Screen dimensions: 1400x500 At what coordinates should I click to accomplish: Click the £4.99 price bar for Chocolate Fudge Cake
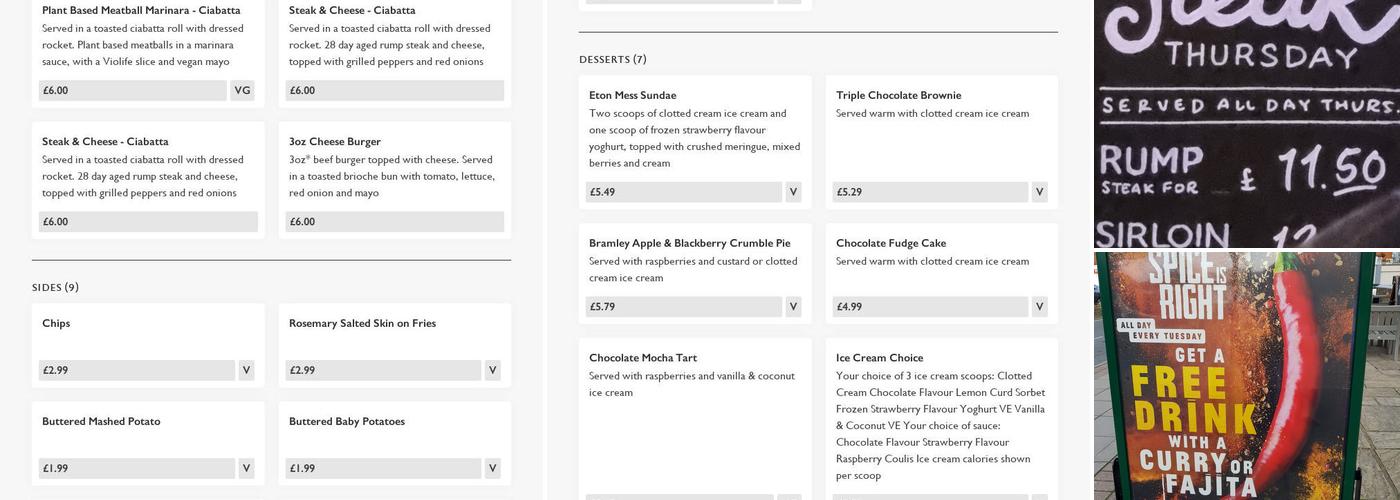click(x=930, y=308)
